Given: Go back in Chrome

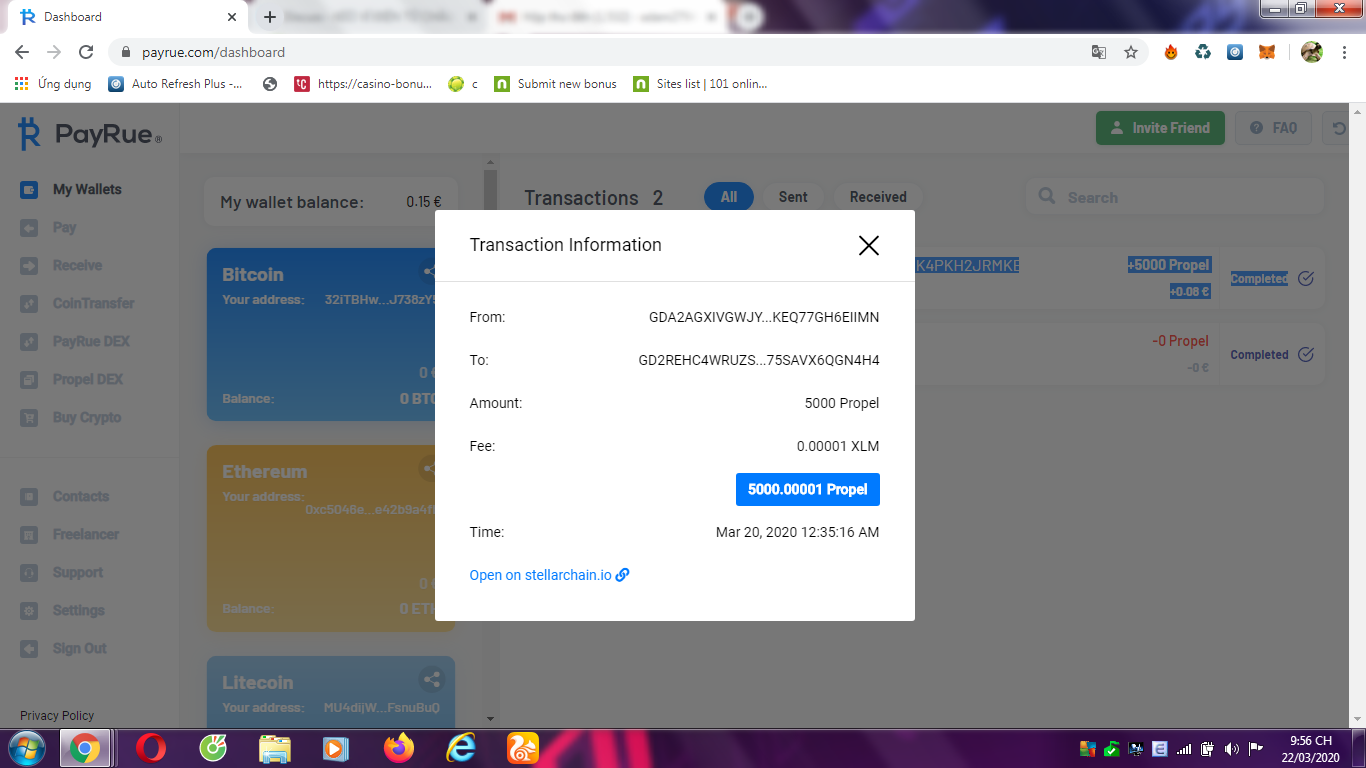Looking at the screenshot, I should pyautogui.click(x=22, y=52).
